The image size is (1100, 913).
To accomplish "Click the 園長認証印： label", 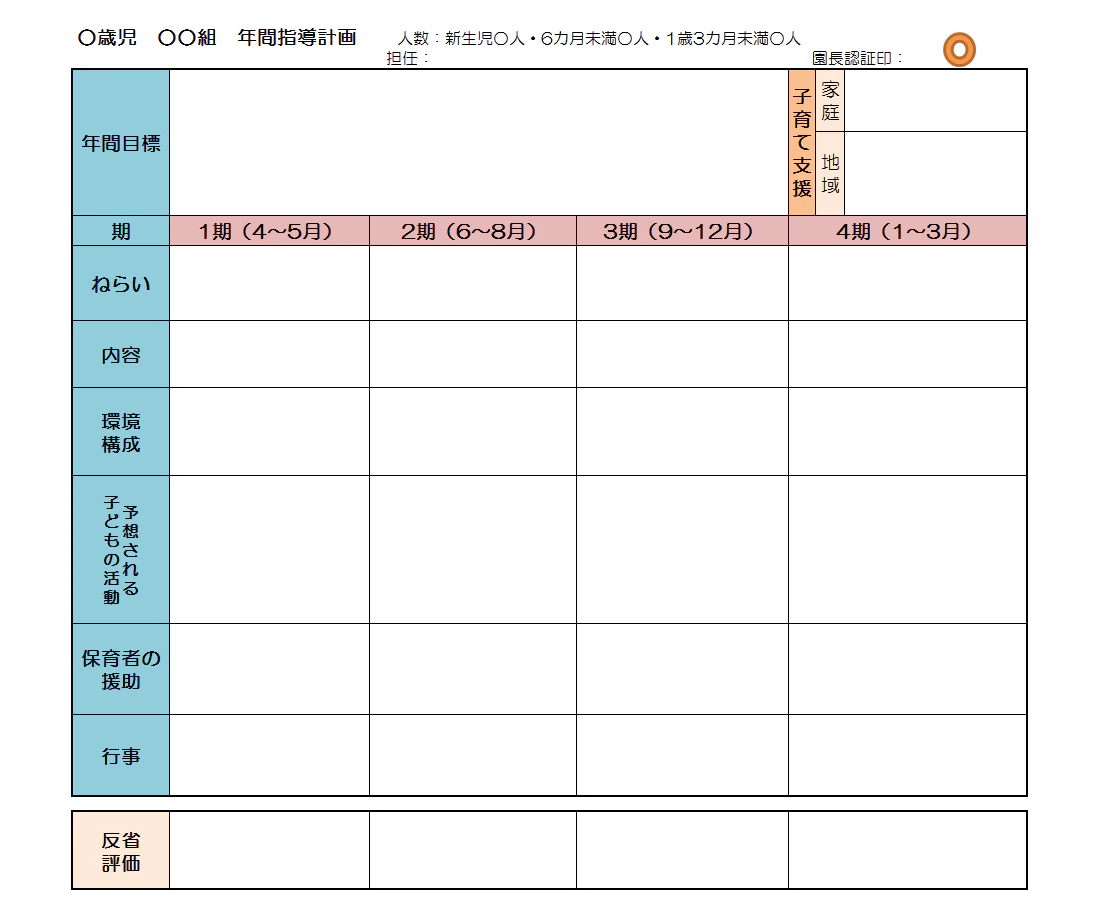I will [857, 58].
